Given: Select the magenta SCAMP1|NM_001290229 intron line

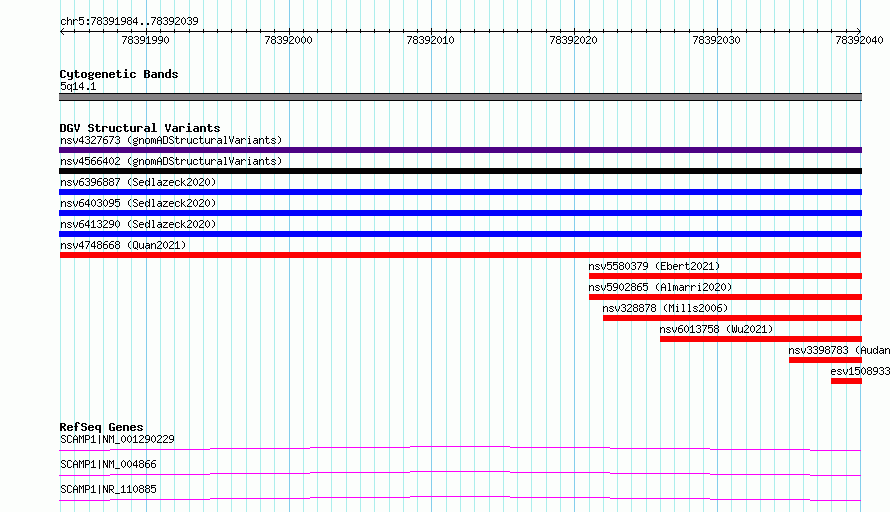Looking at the screenshot, I should (x=460, y=448).
